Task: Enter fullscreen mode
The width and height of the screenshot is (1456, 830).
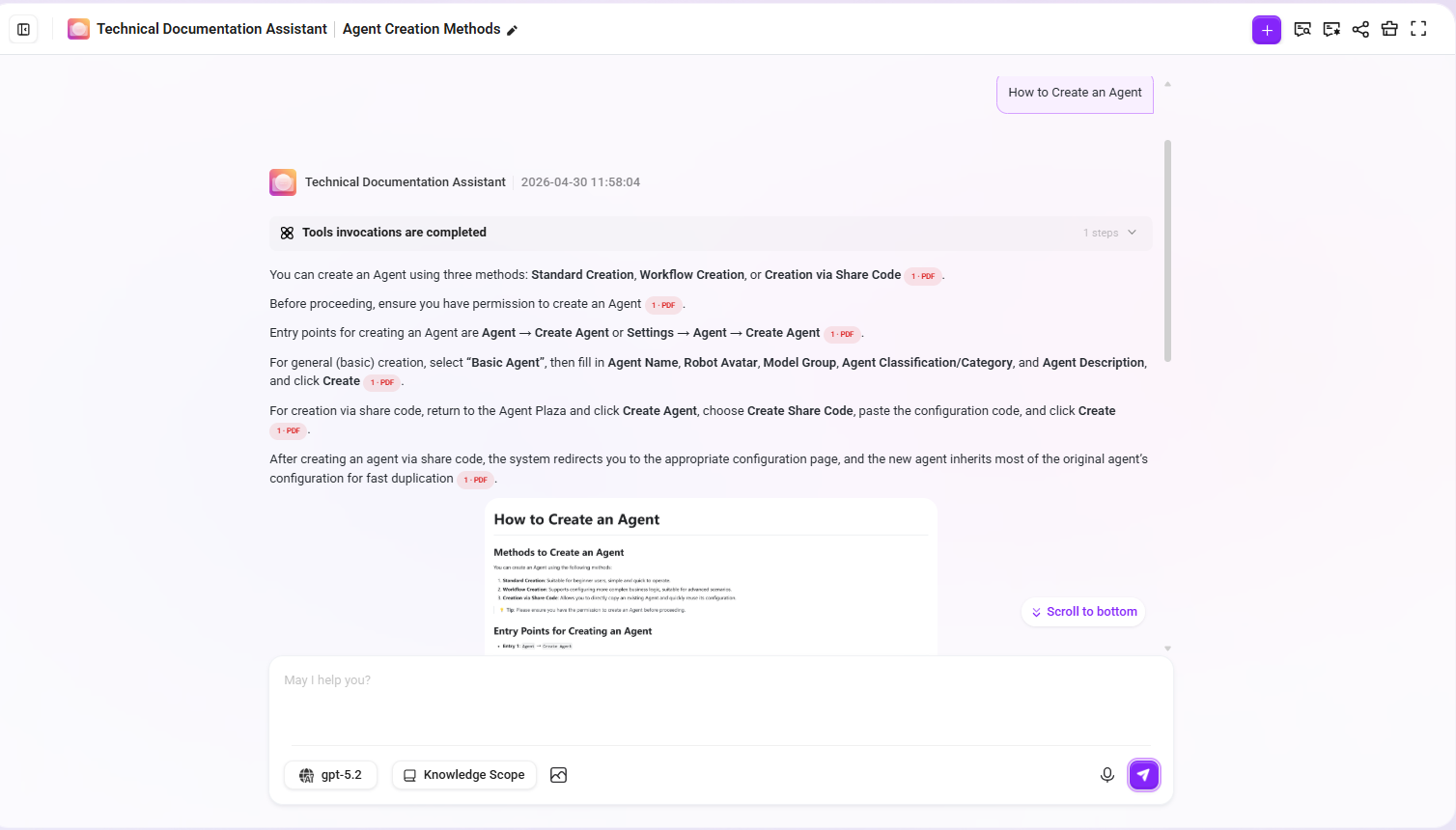Action: coord(1418,29)
